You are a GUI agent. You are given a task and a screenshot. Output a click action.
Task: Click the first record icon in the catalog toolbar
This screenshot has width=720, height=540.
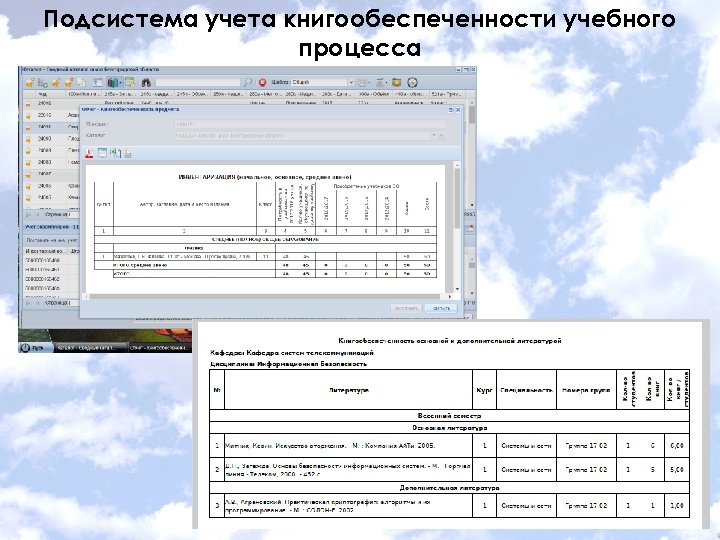tap(29, 83)
